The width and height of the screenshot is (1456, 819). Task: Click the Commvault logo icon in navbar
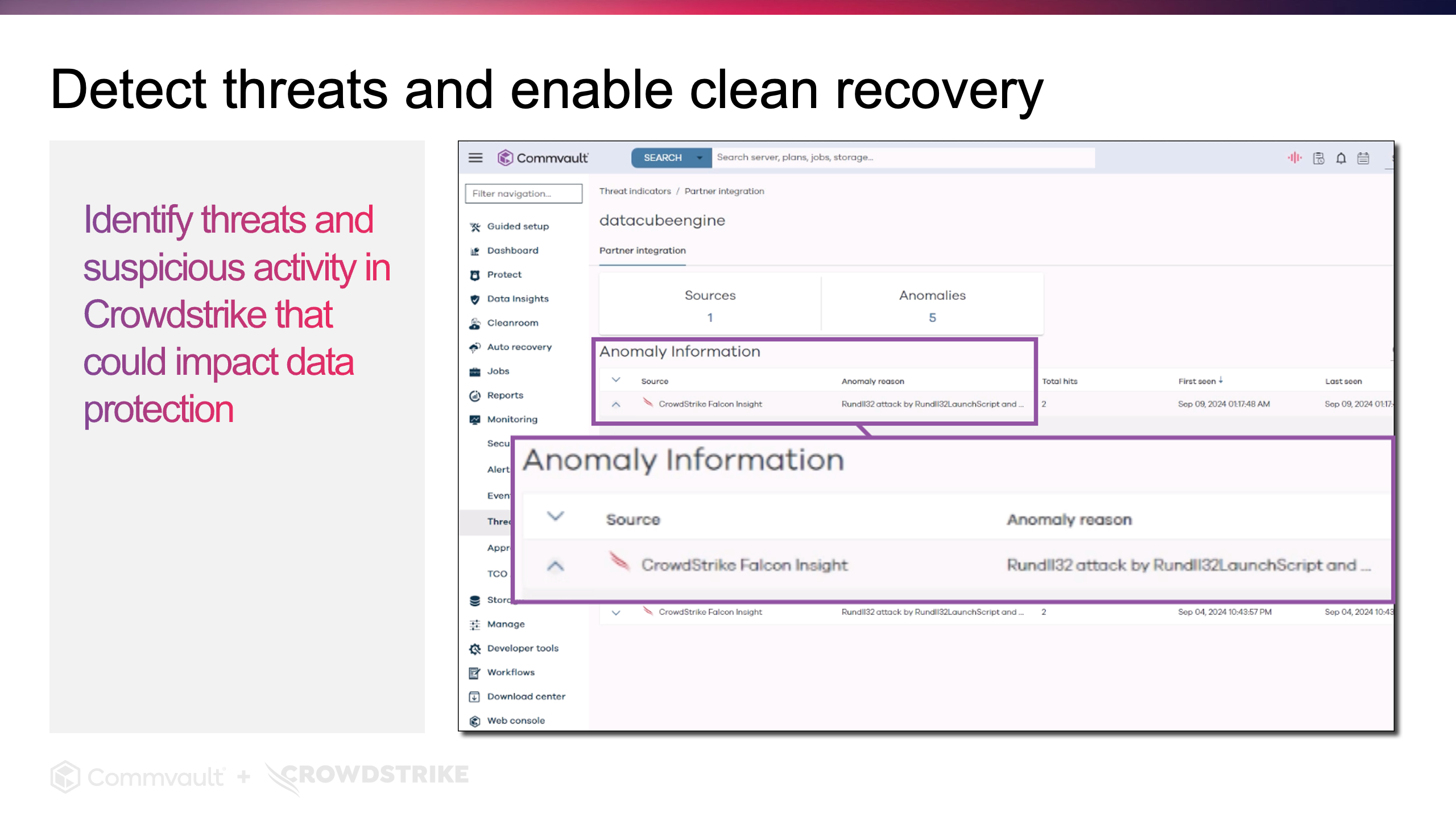click(506, 157)
